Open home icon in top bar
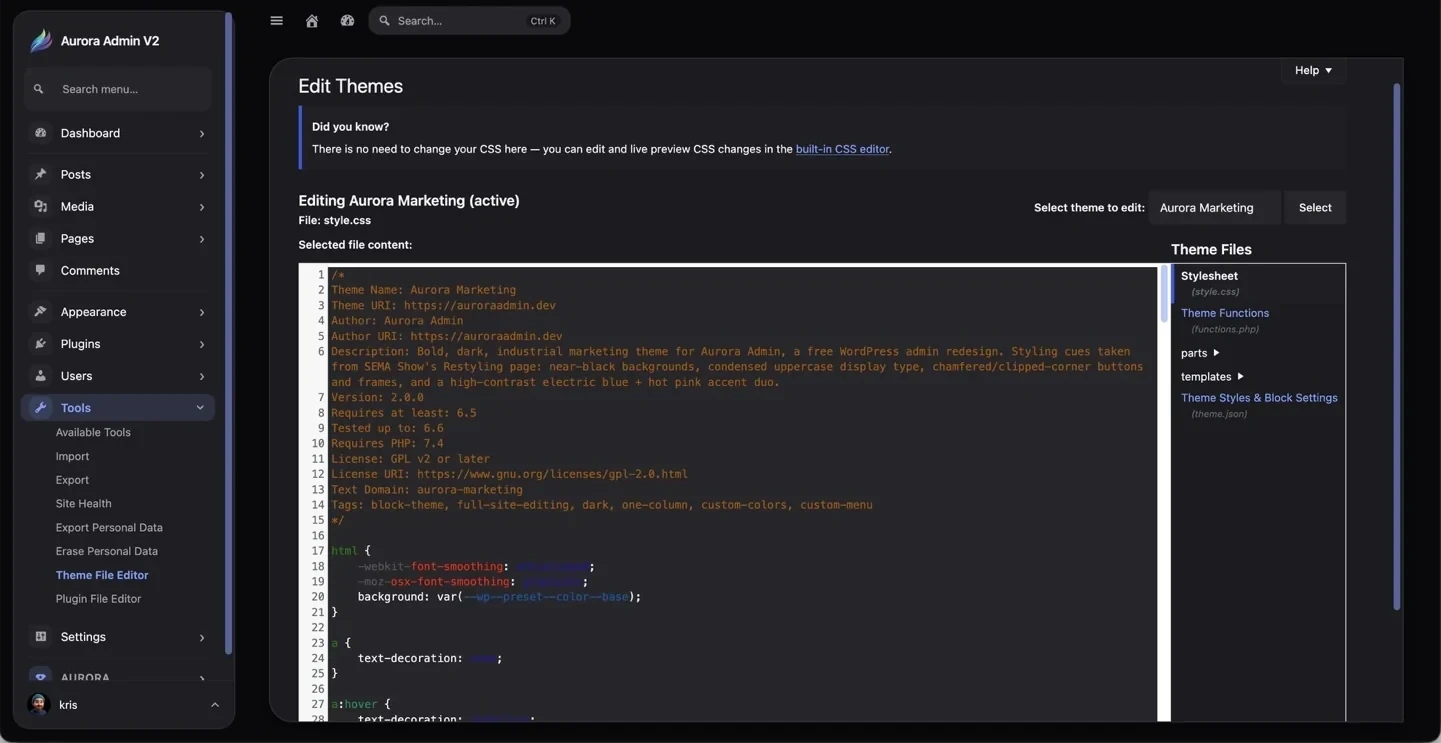The image size is (1441, 743). tap(312, 21)
